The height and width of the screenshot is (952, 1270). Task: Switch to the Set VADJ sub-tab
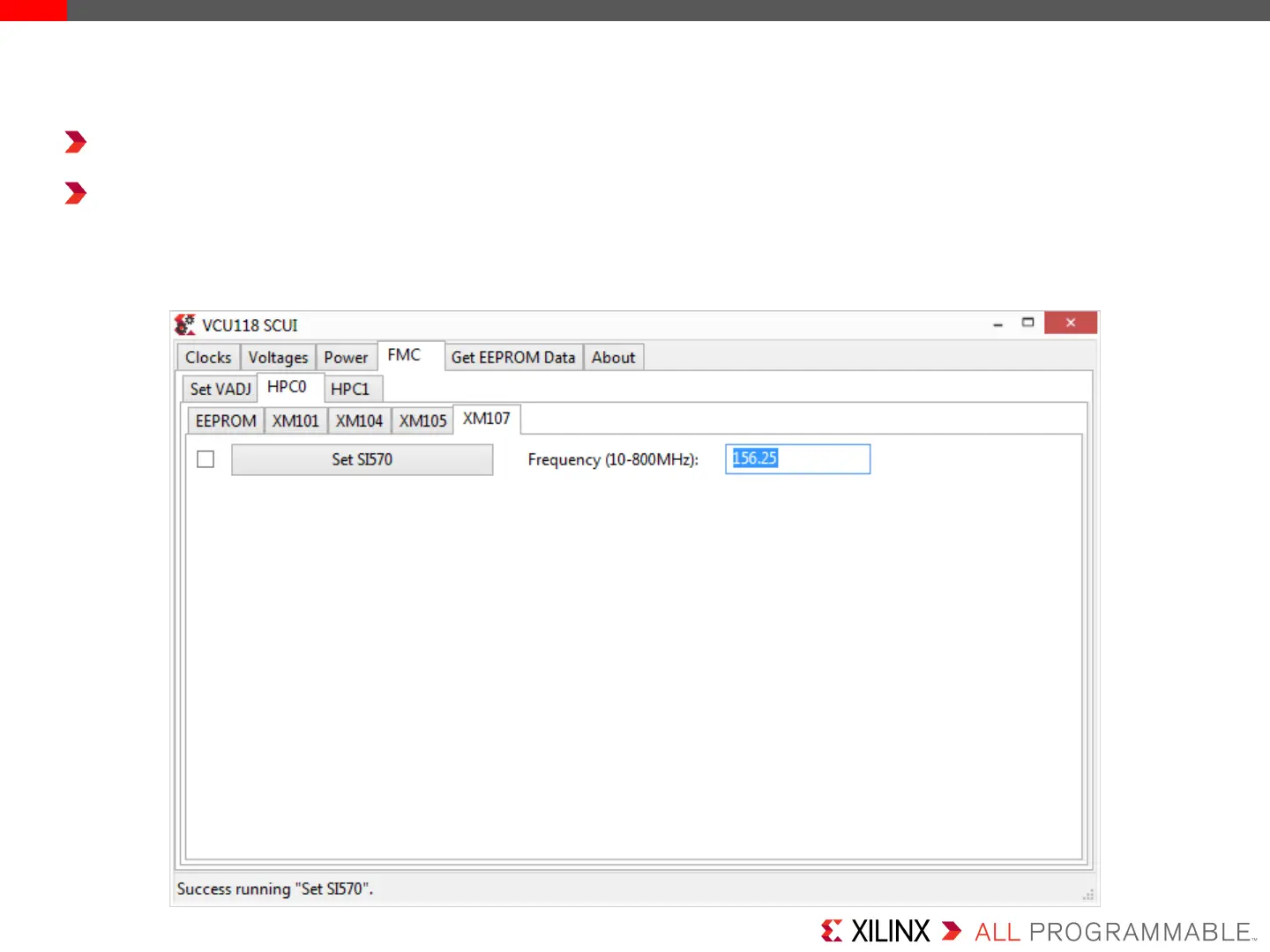pyautogui.click(x=220, y=389)
